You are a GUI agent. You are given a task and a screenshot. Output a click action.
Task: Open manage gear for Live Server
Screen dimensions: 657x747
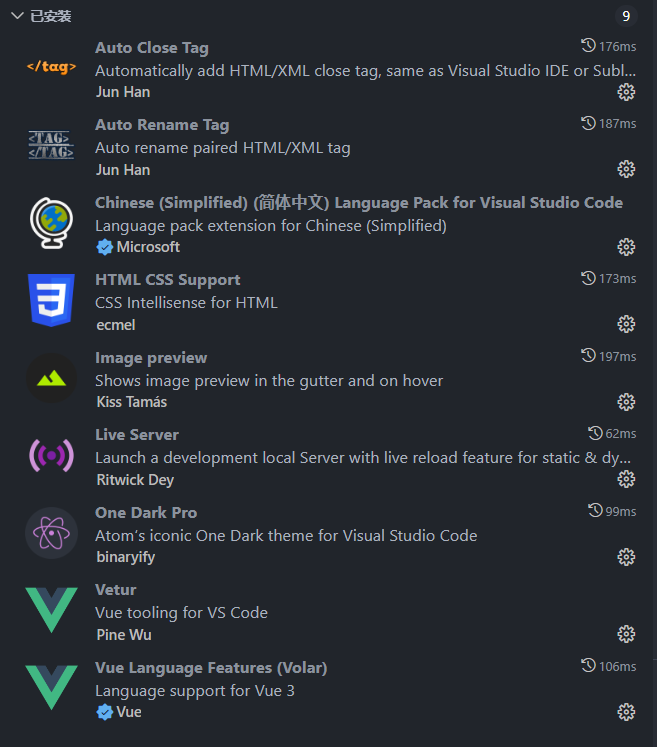626,479
